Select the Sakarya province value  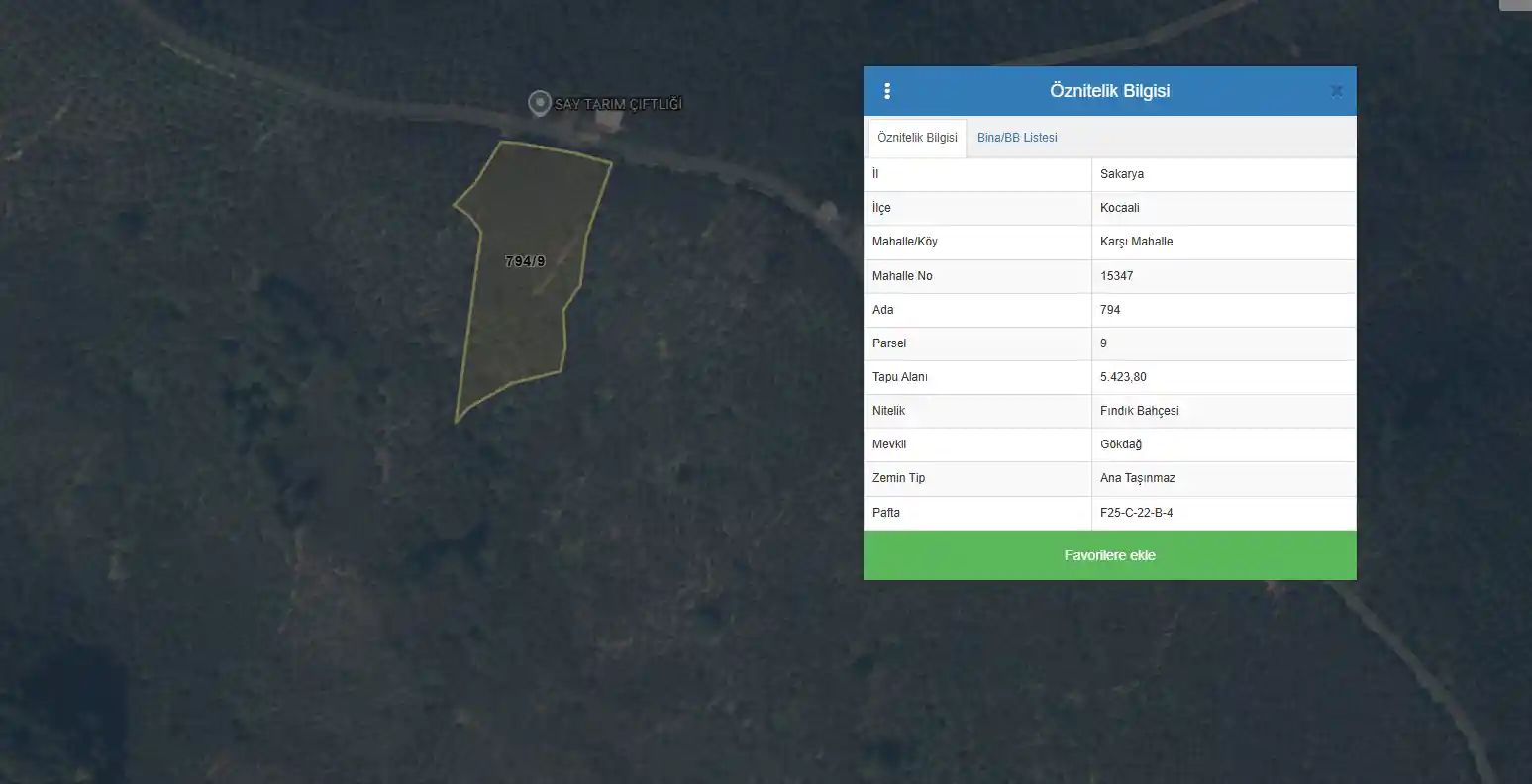click(x=1122, y=174)
